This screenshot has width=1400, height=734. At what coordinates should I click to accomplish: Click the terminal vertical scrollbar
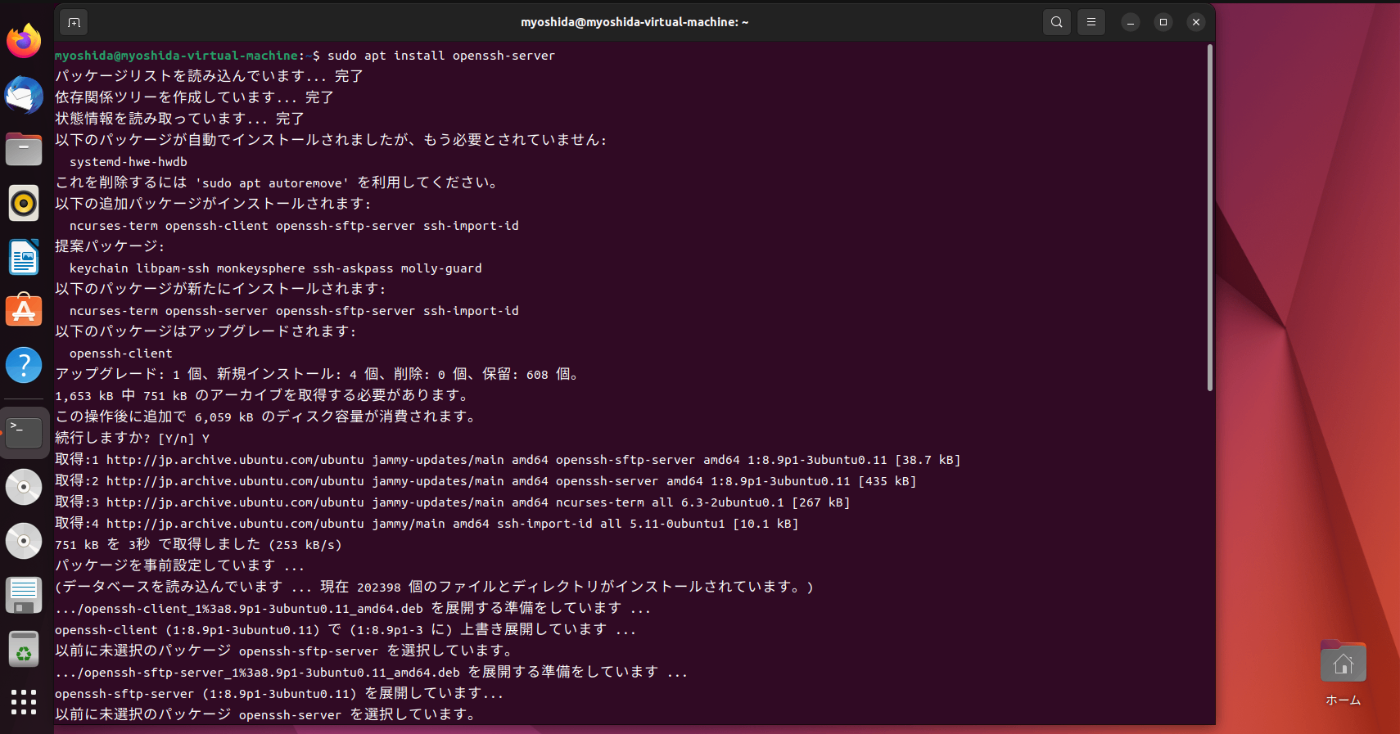1210,218
